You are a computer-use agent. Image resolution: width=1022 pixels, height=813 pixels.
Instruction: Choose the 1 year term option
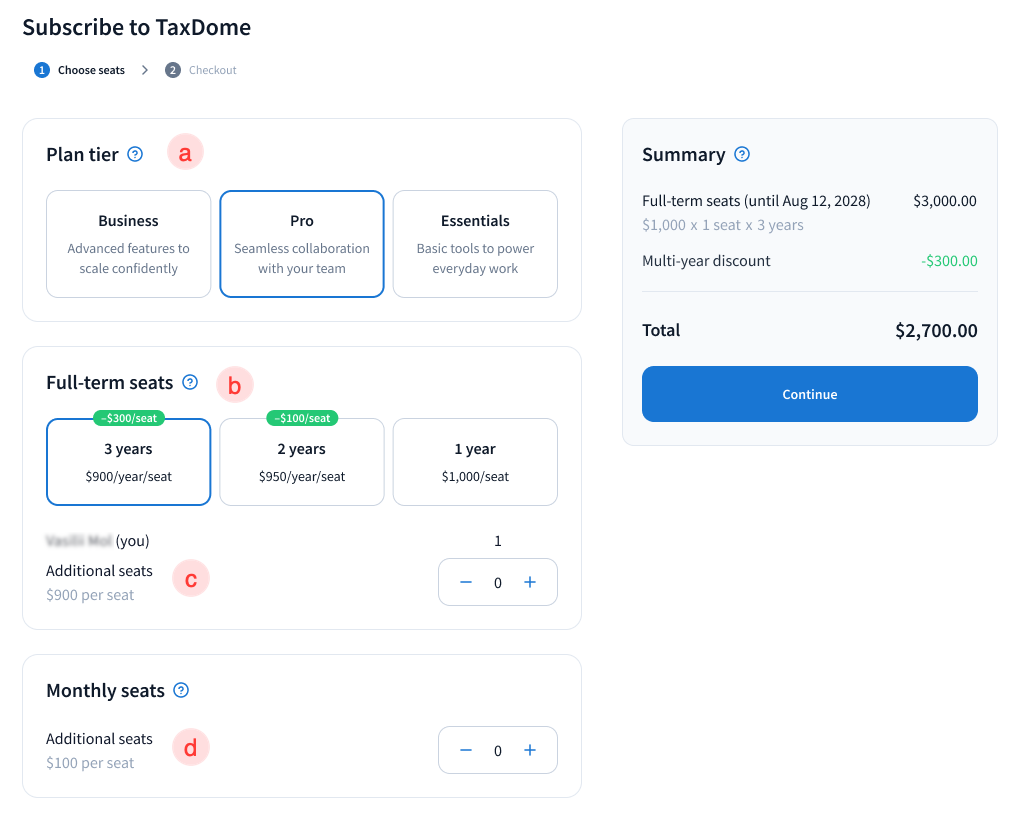[475, 462]
